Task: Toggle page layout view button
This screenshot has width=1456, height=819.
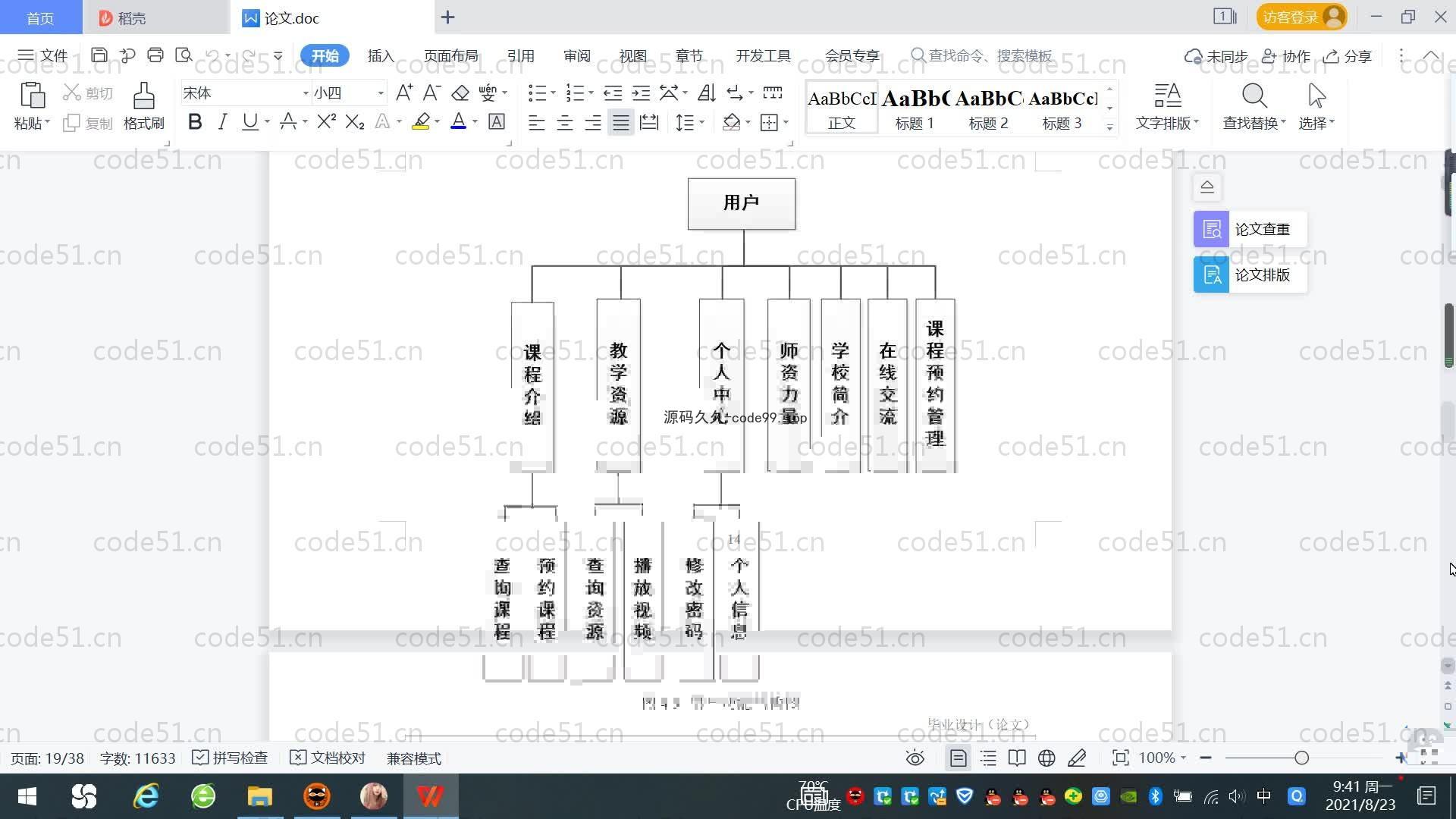Action: [x=959, y=758]
